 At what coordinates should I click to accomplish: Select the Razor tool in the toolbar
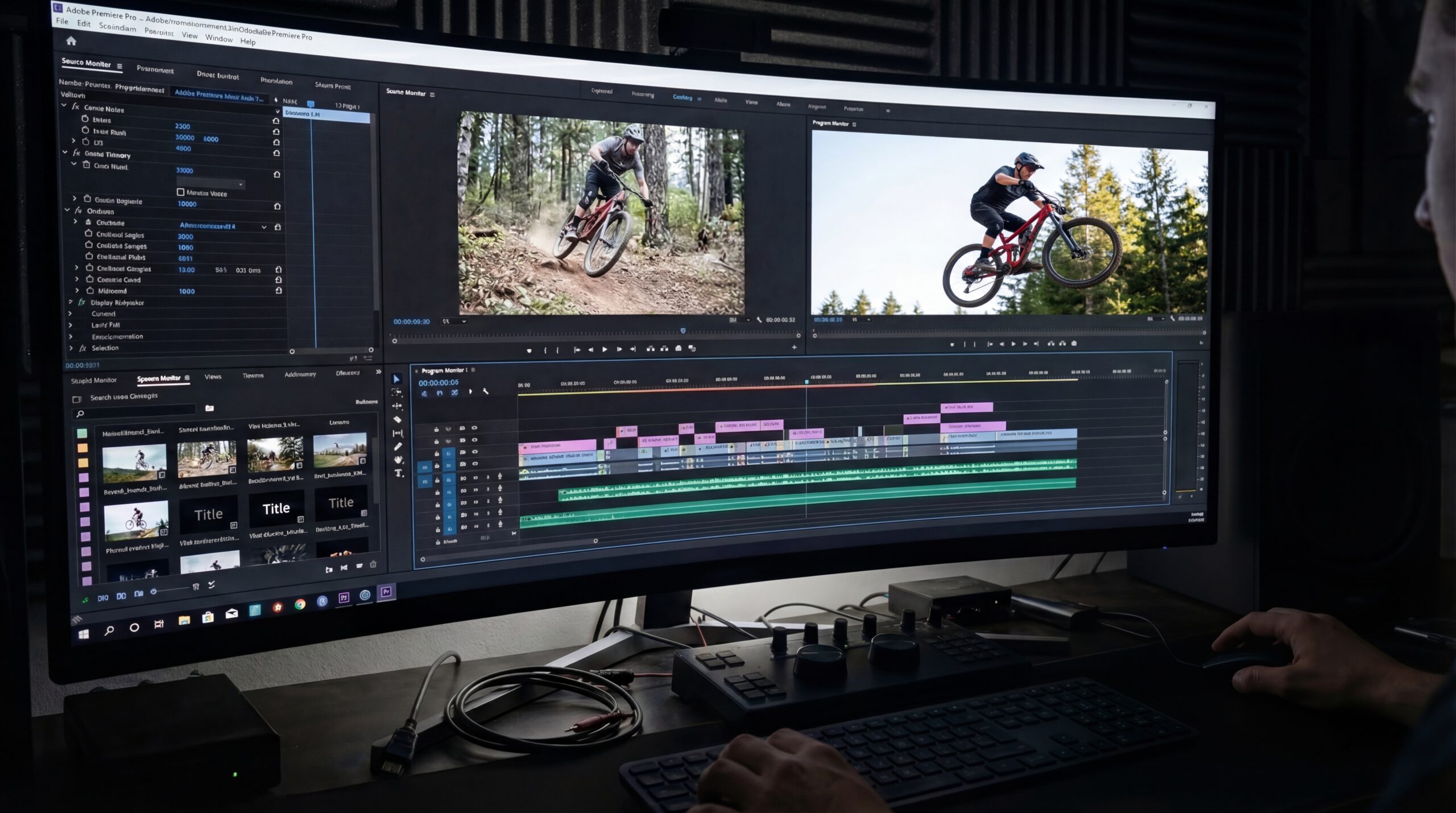tap(398, 419)
